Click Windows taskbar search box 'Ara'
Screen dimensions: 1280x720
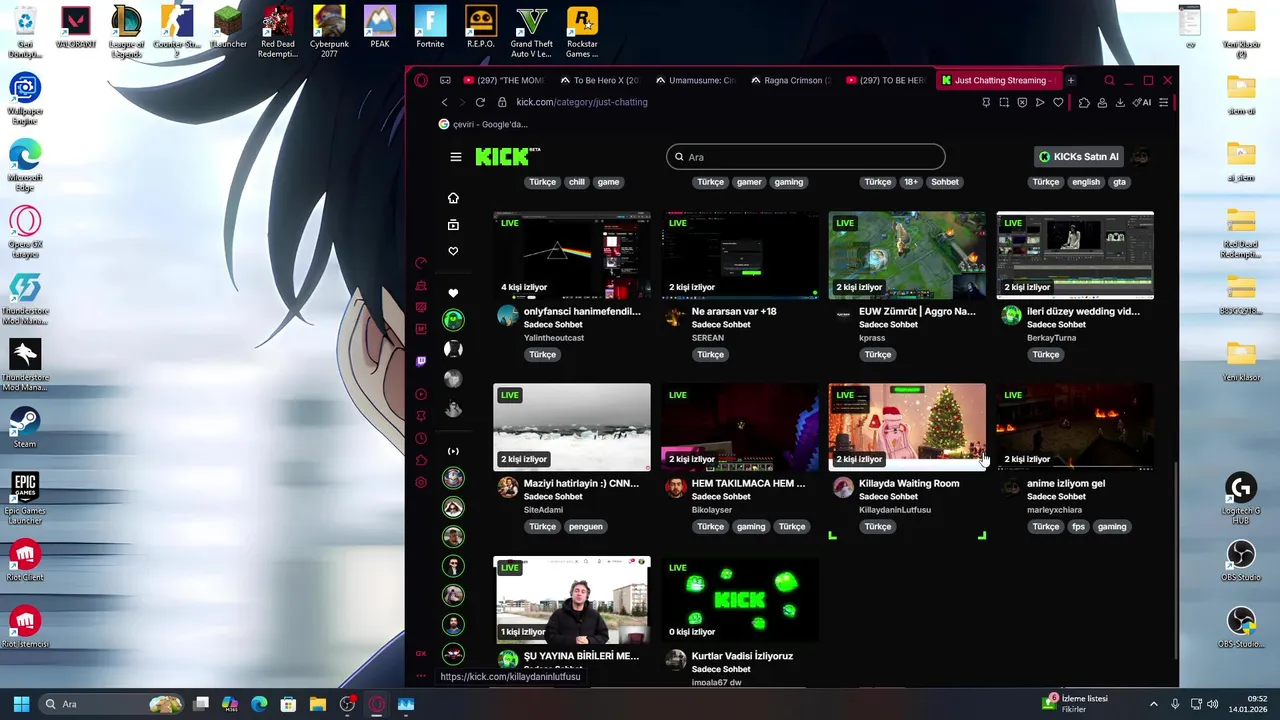click(112, 704)
